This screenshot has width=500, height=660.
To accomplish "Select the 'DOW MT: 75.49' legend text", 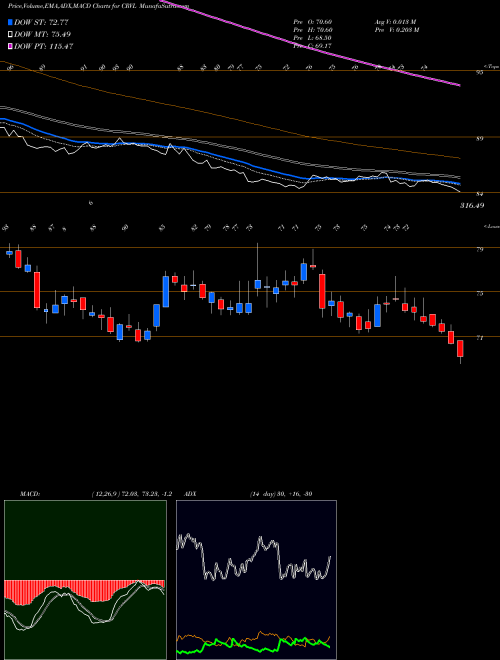I will (x=41, y=34).
